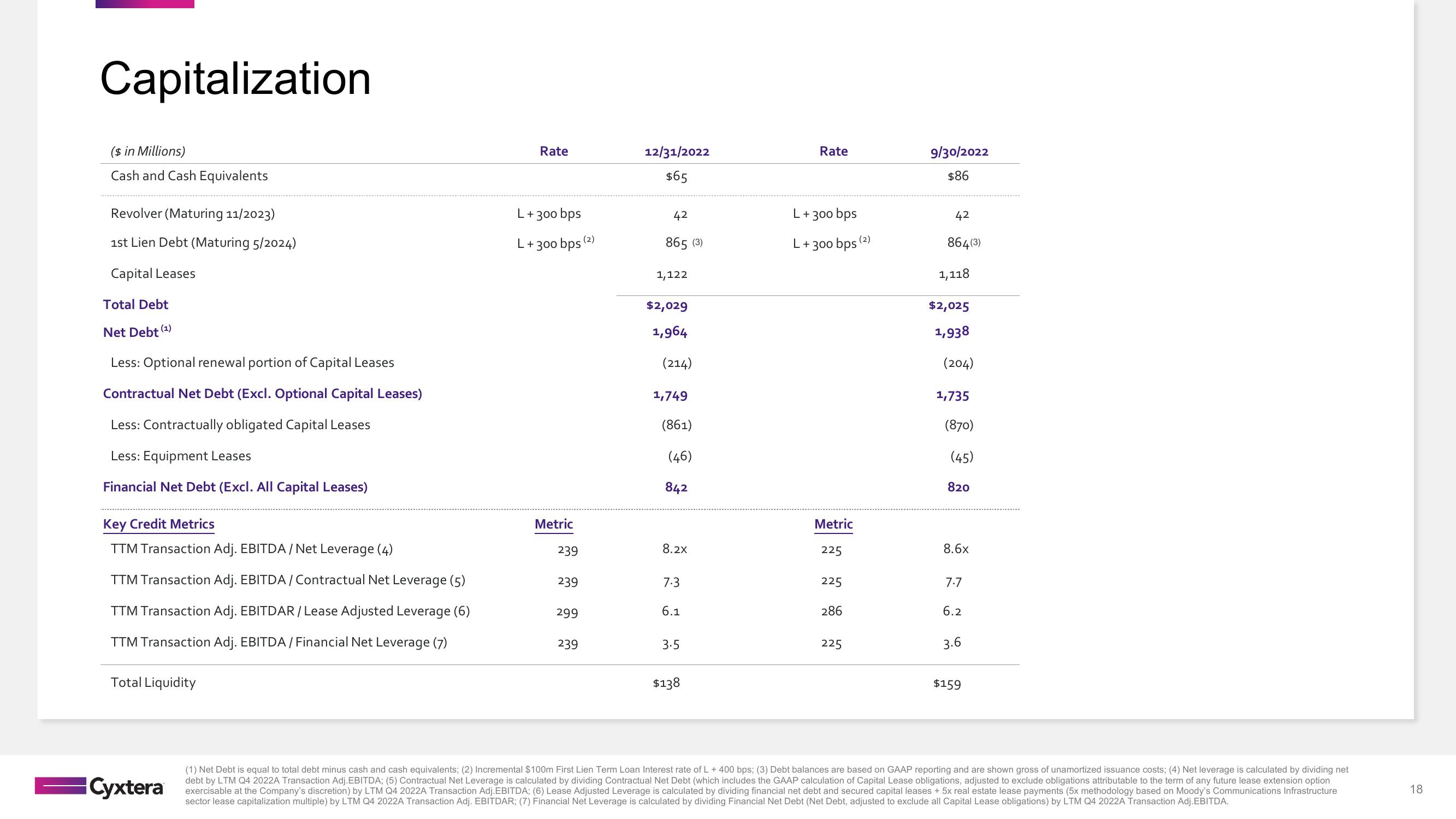The width and height of the screenshot is (1456, 819).
Task: Select the 'Contractual Net Leverage (5)' row label
Action: tap(288, 580)
